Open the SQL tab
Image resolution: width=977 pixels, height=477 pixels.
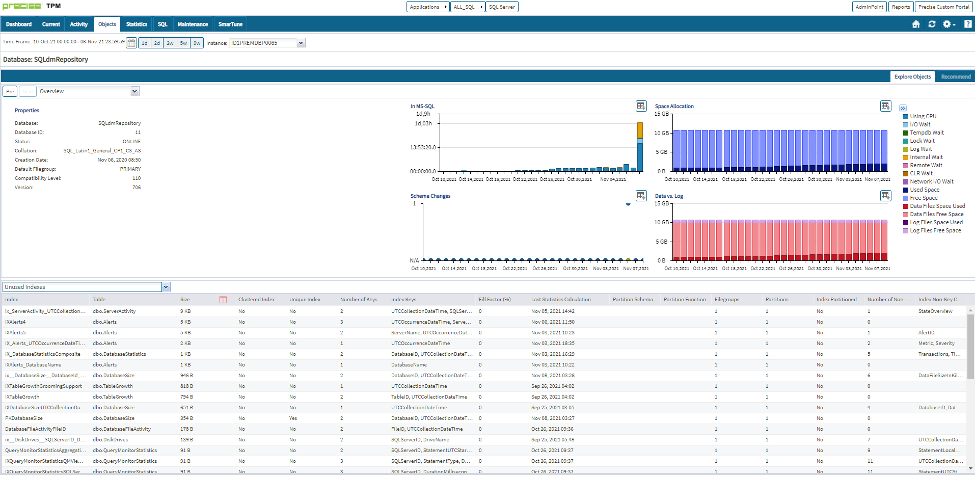(162, 24)
